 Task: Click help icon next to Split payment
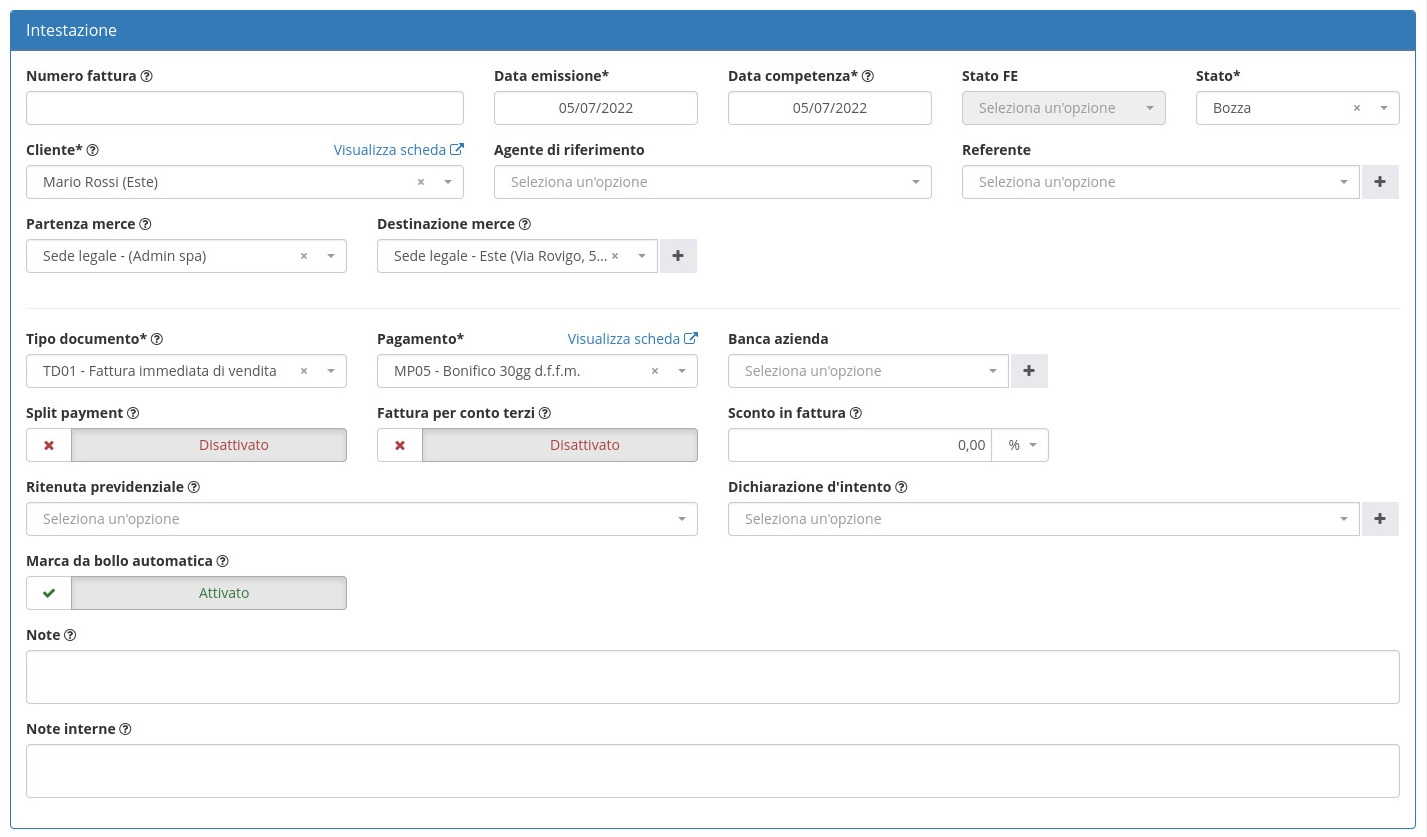(134, 413)
